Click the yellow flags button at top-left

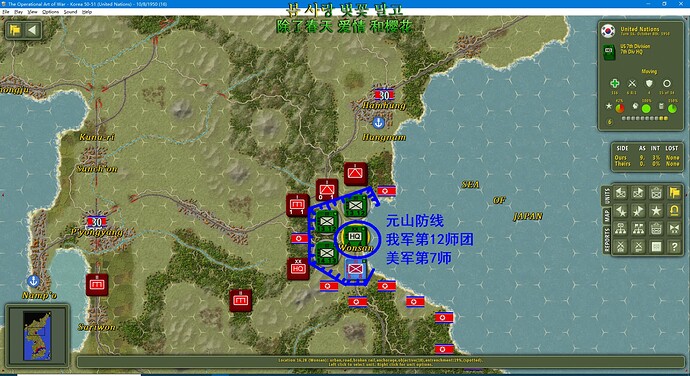15,30
